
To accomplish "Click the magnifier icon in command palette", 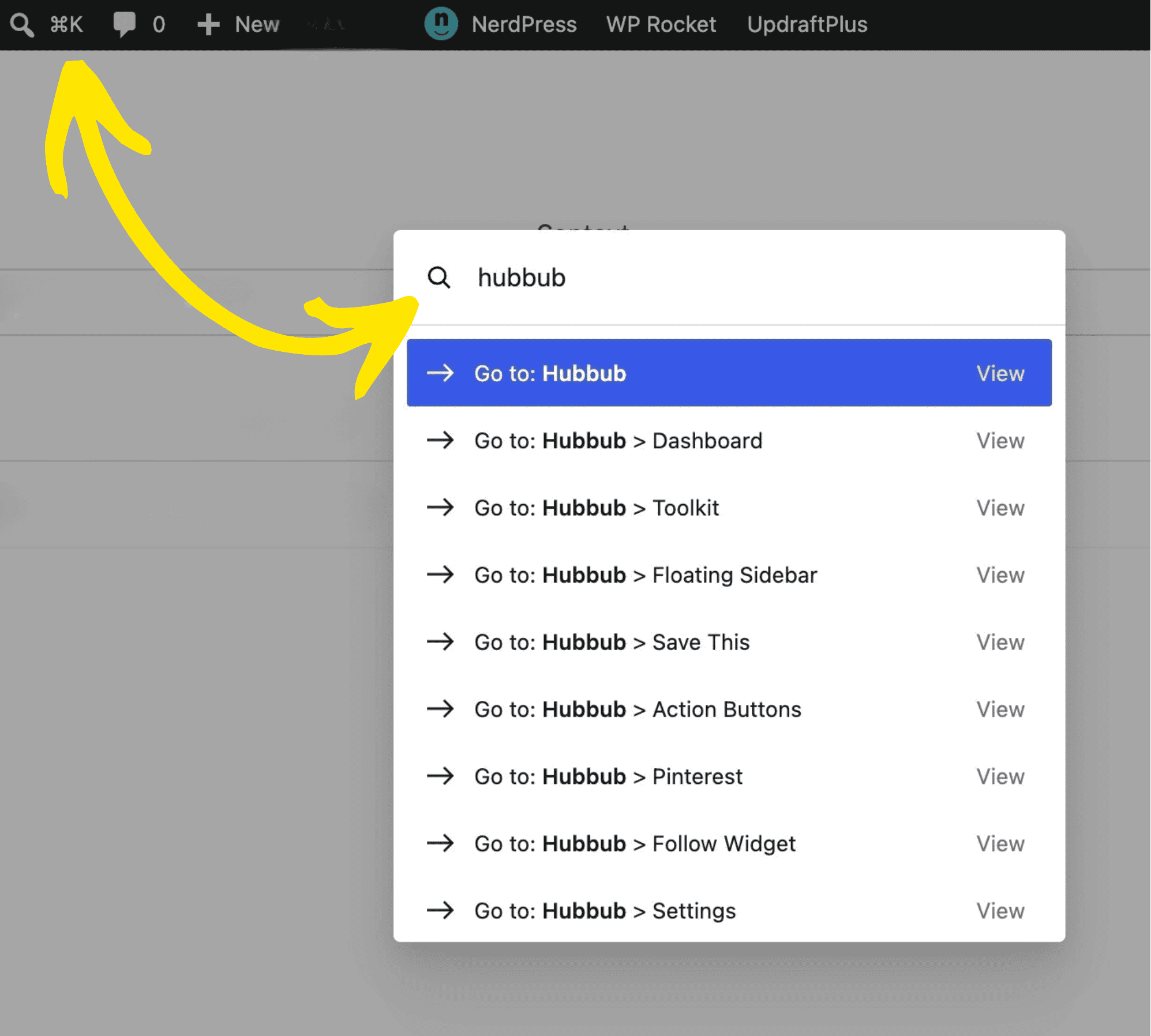I will pyautogui.click(x=438, y=277).
